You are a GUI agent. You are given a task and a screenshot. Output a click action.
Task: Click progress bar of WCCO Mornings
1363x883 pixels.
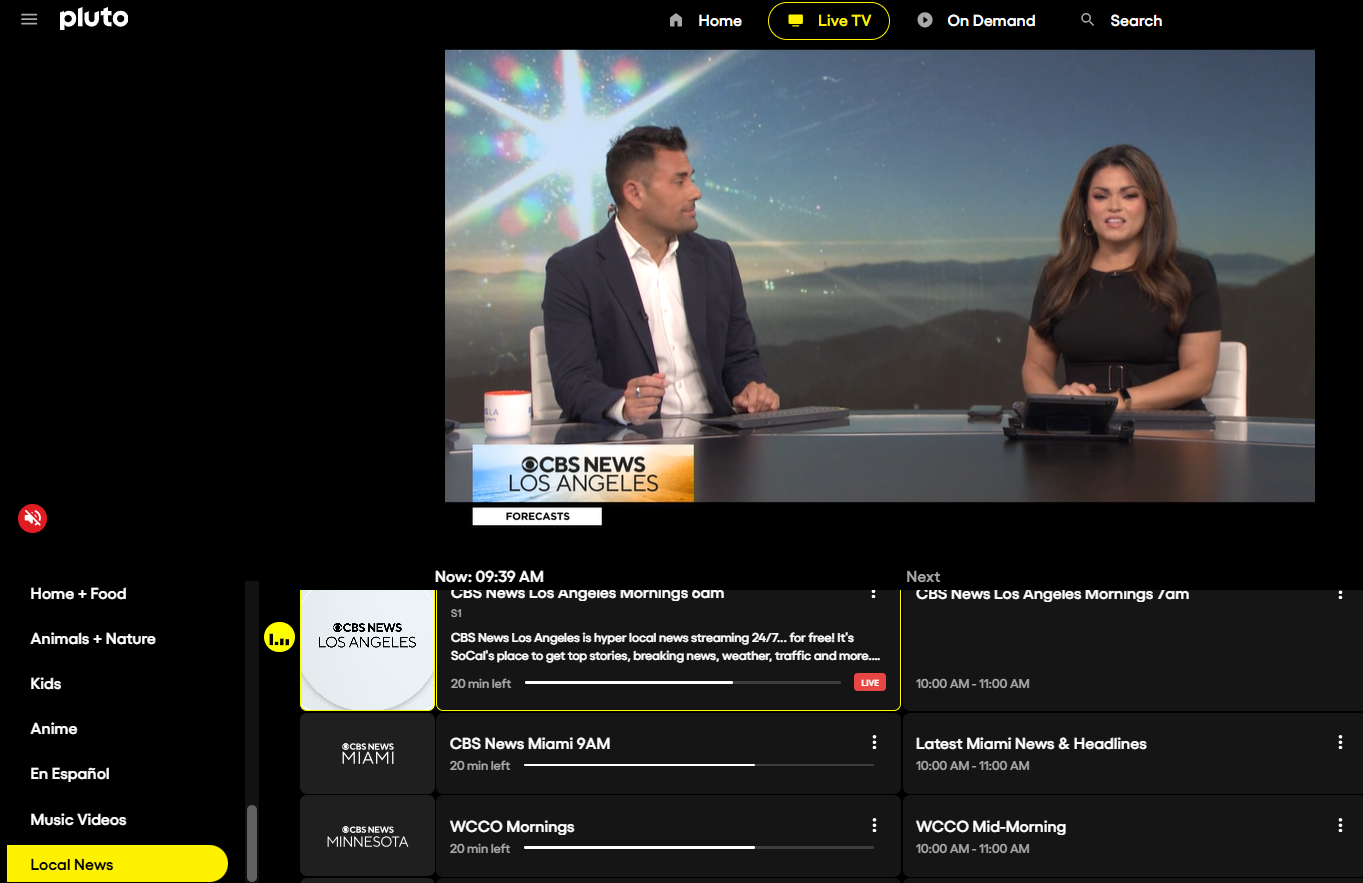pos(699,848)
